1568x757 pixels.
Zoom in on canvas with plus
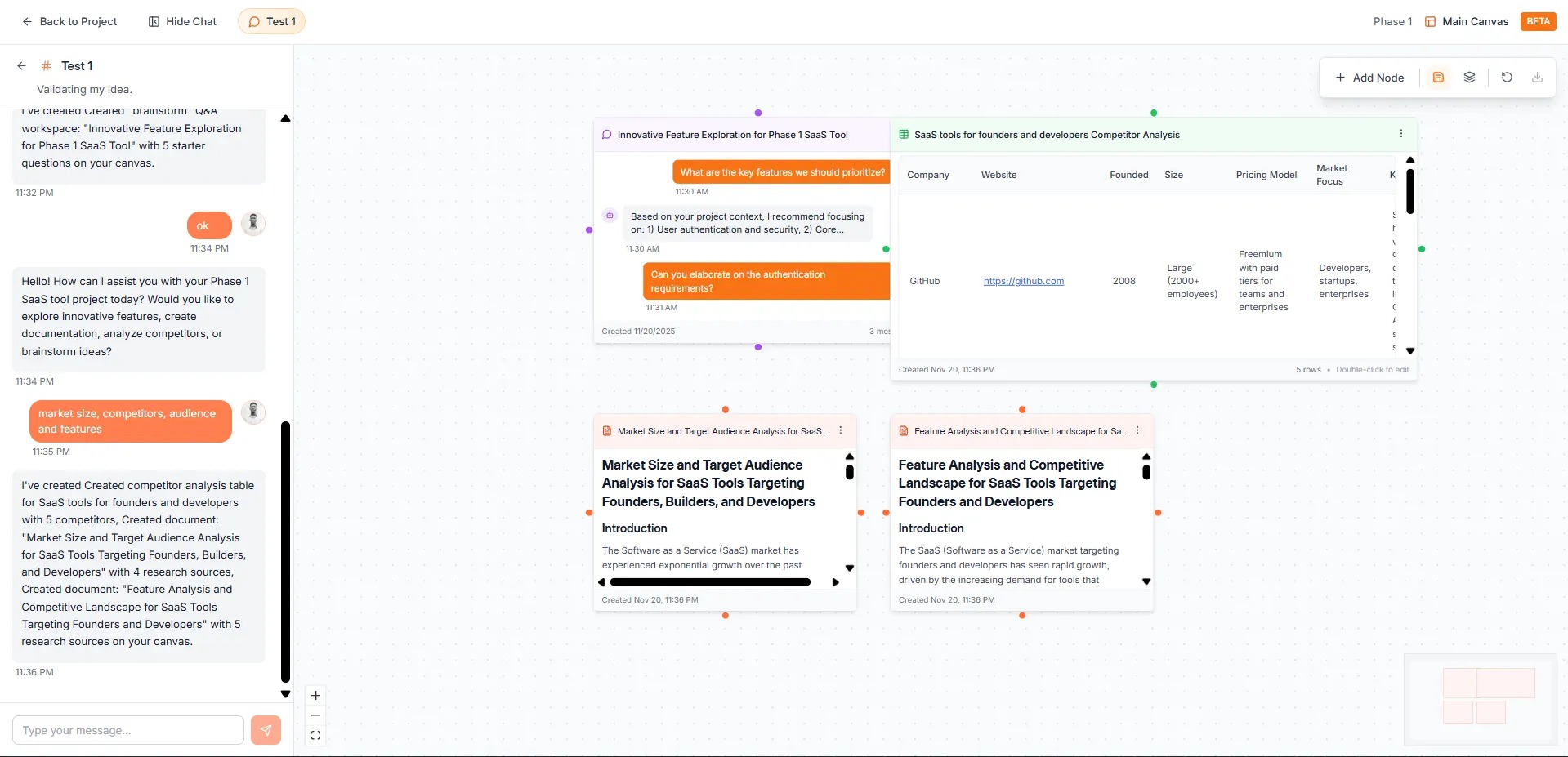[x=315, y=696]
